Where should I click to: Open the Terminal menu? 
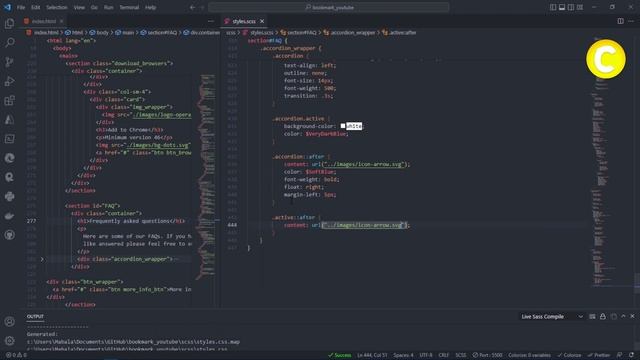click(x=129, y=7)
